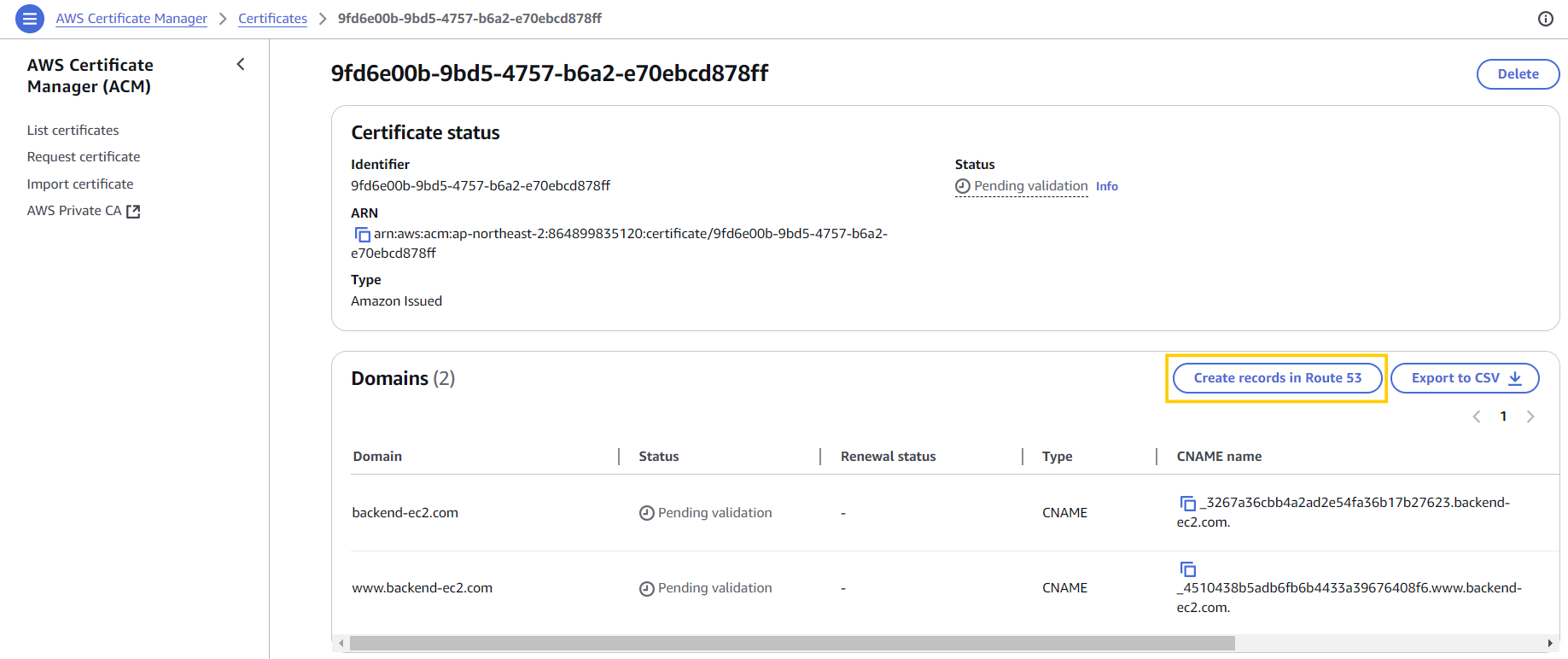
Task: Open the hamburger navigation menu
Action: [30, 18]
